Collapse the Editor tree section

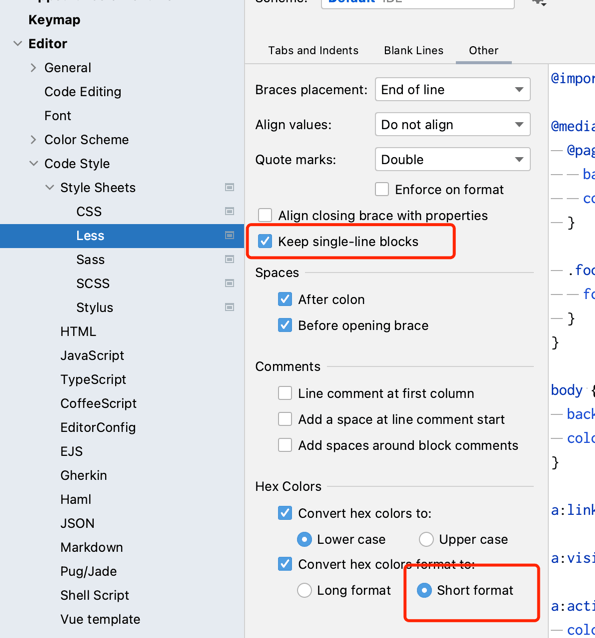[18, 44]
